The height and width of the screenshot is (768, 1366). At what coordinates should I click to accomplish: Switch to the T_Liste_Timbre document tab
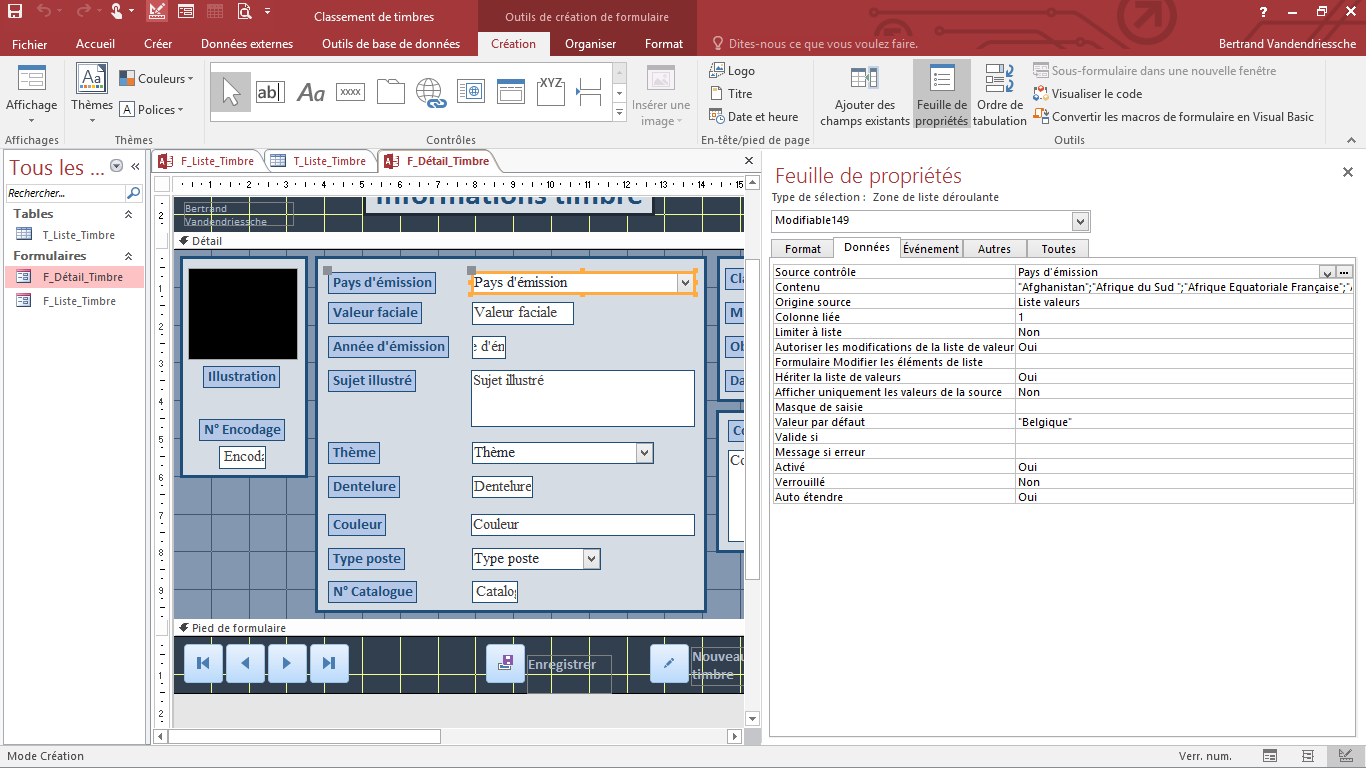click(320, 161)
